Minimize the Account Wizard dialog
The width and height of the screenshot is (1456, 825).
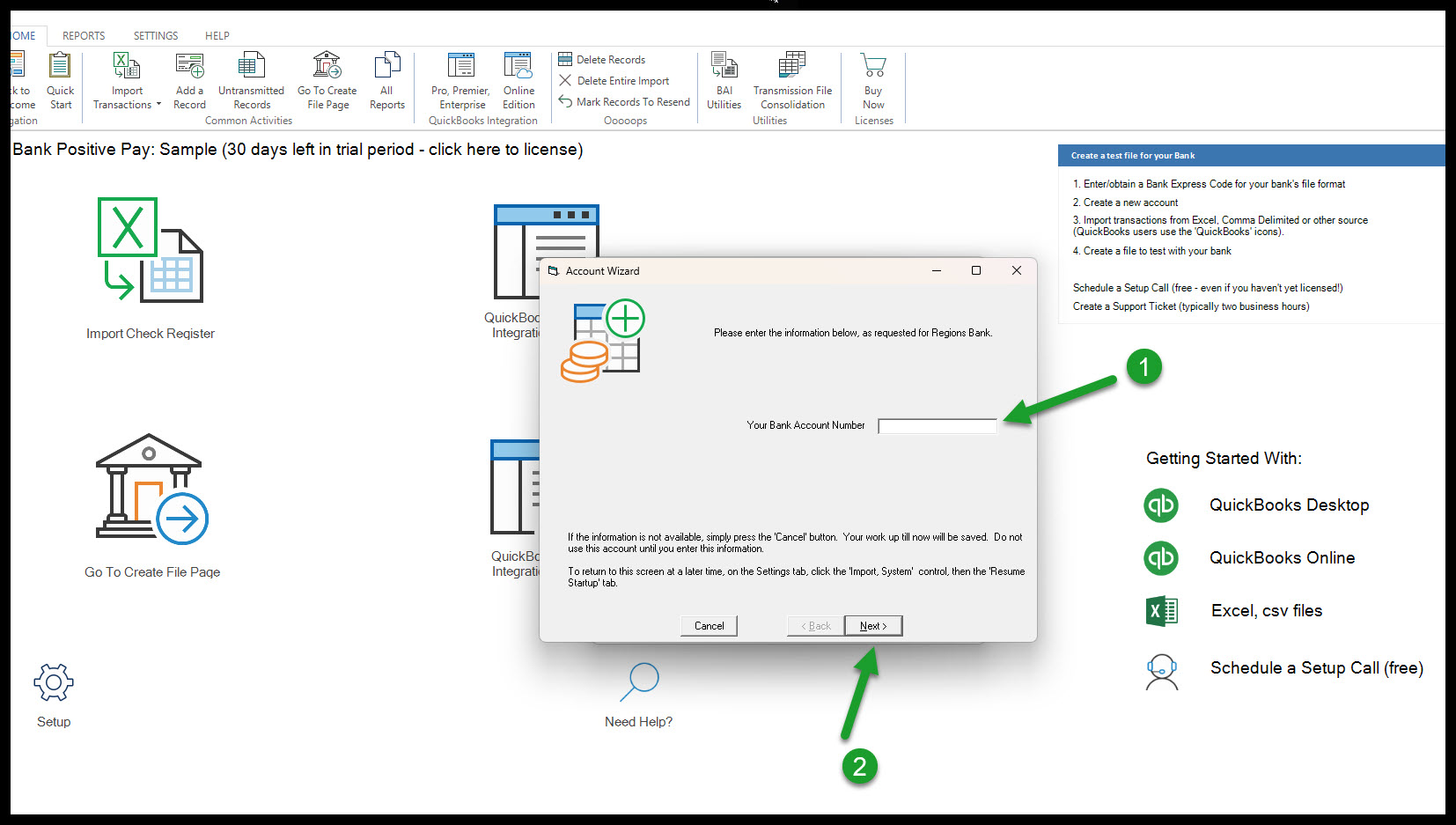[937, 270]
